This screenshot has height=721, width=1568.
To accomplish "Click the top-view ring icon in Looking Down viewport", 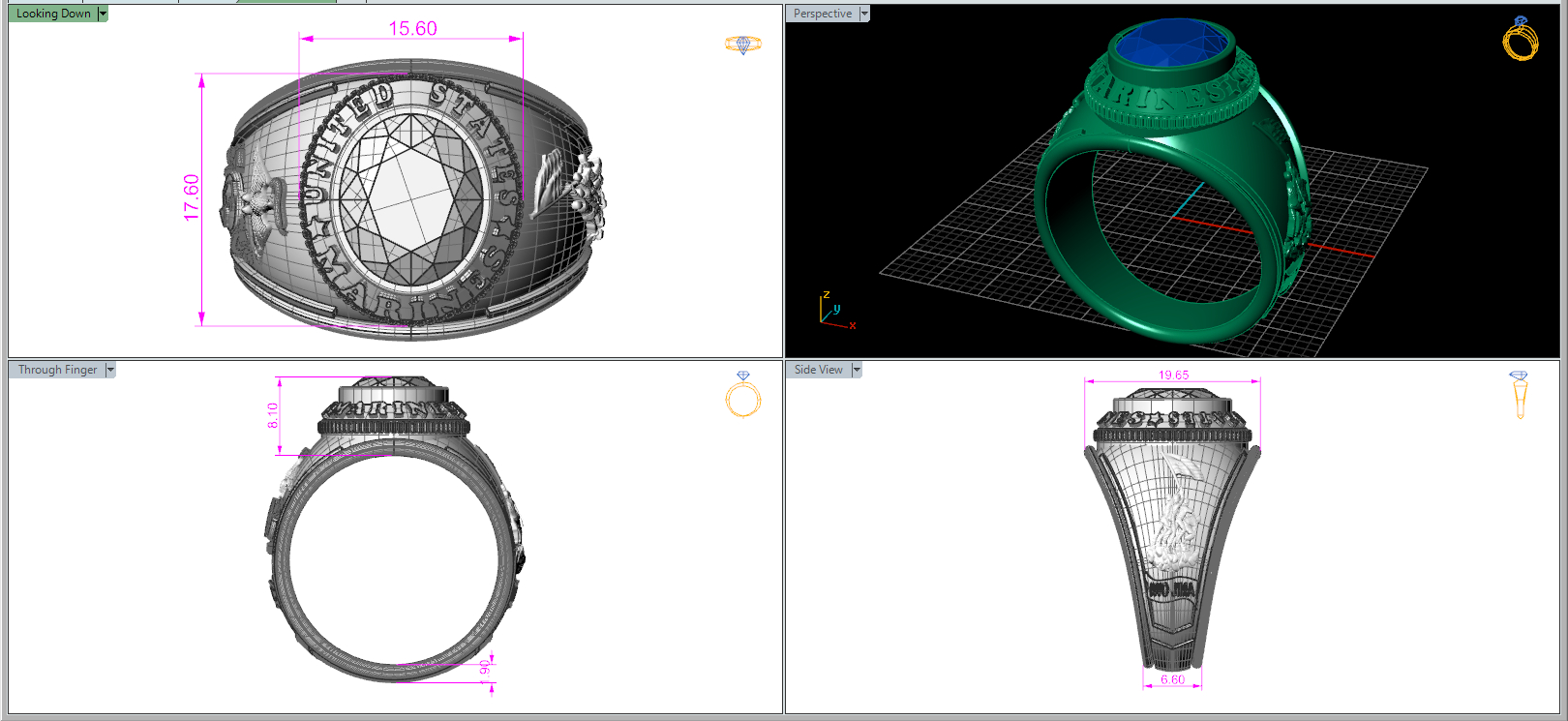I will click(743, 45).
